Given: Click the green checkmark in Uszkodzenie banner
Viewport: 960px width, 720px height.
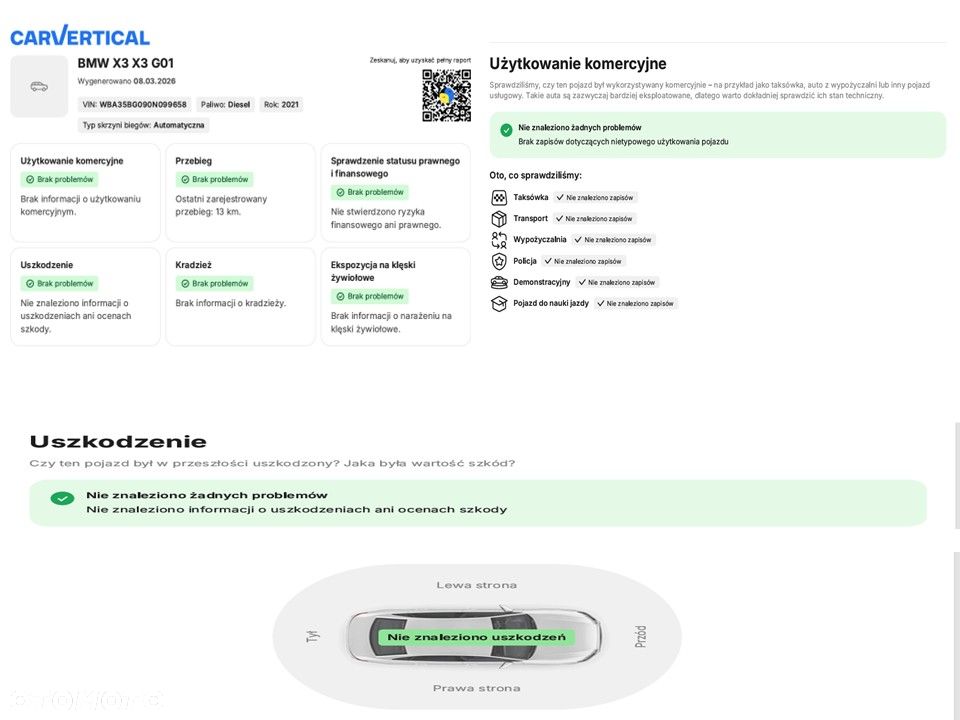Looking at the screenshot, I should (x=62, y=498).
